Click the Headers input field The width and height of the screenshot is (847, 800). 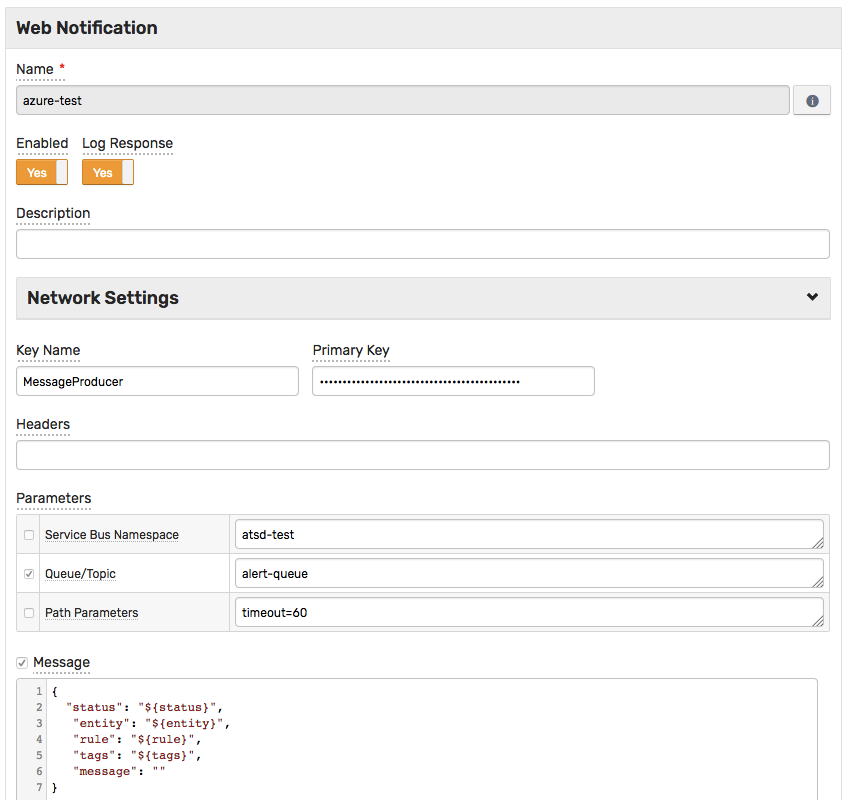click(x=422, y=455)
